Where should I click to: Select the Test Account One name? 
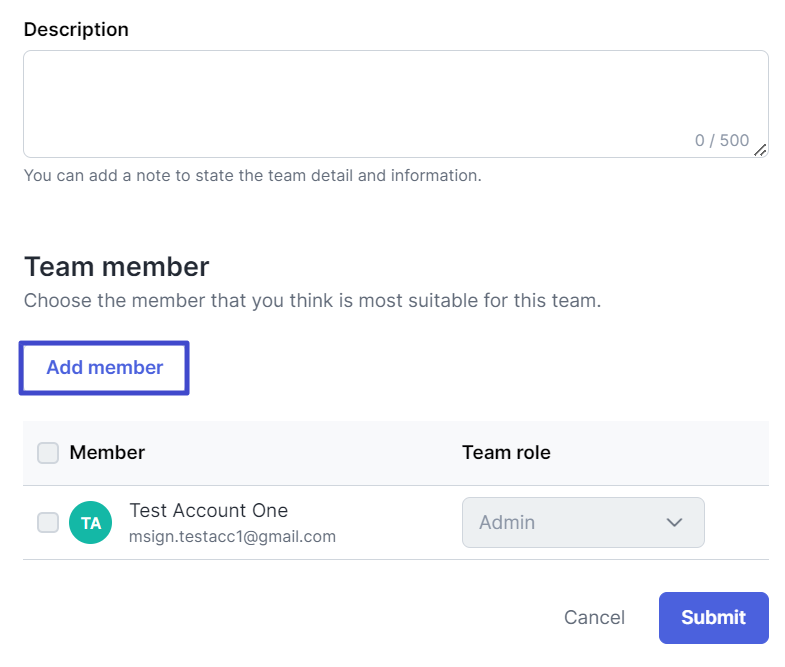coord(209,510)
